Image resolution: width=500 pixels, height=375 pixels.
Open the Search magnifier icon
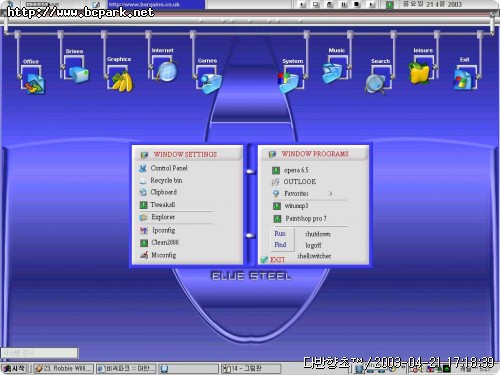click(x=376, y=84)
